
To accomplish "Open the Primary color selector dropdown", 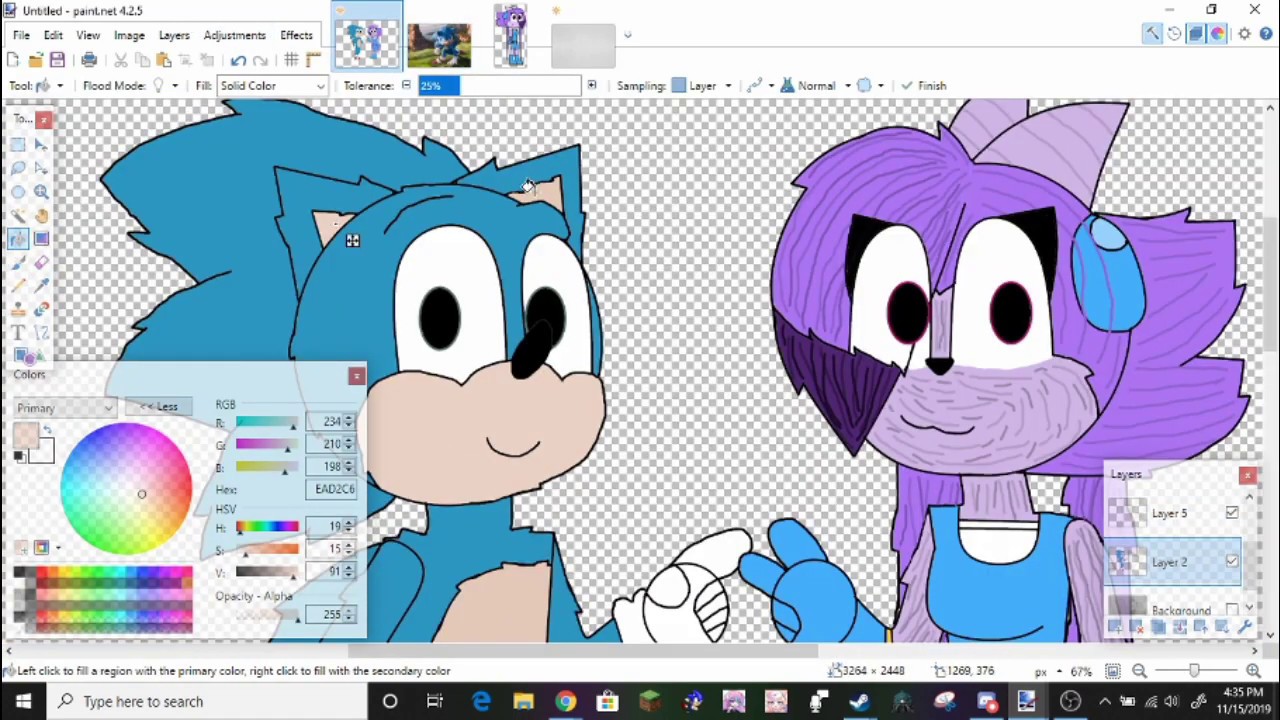I will coord(65,408).
